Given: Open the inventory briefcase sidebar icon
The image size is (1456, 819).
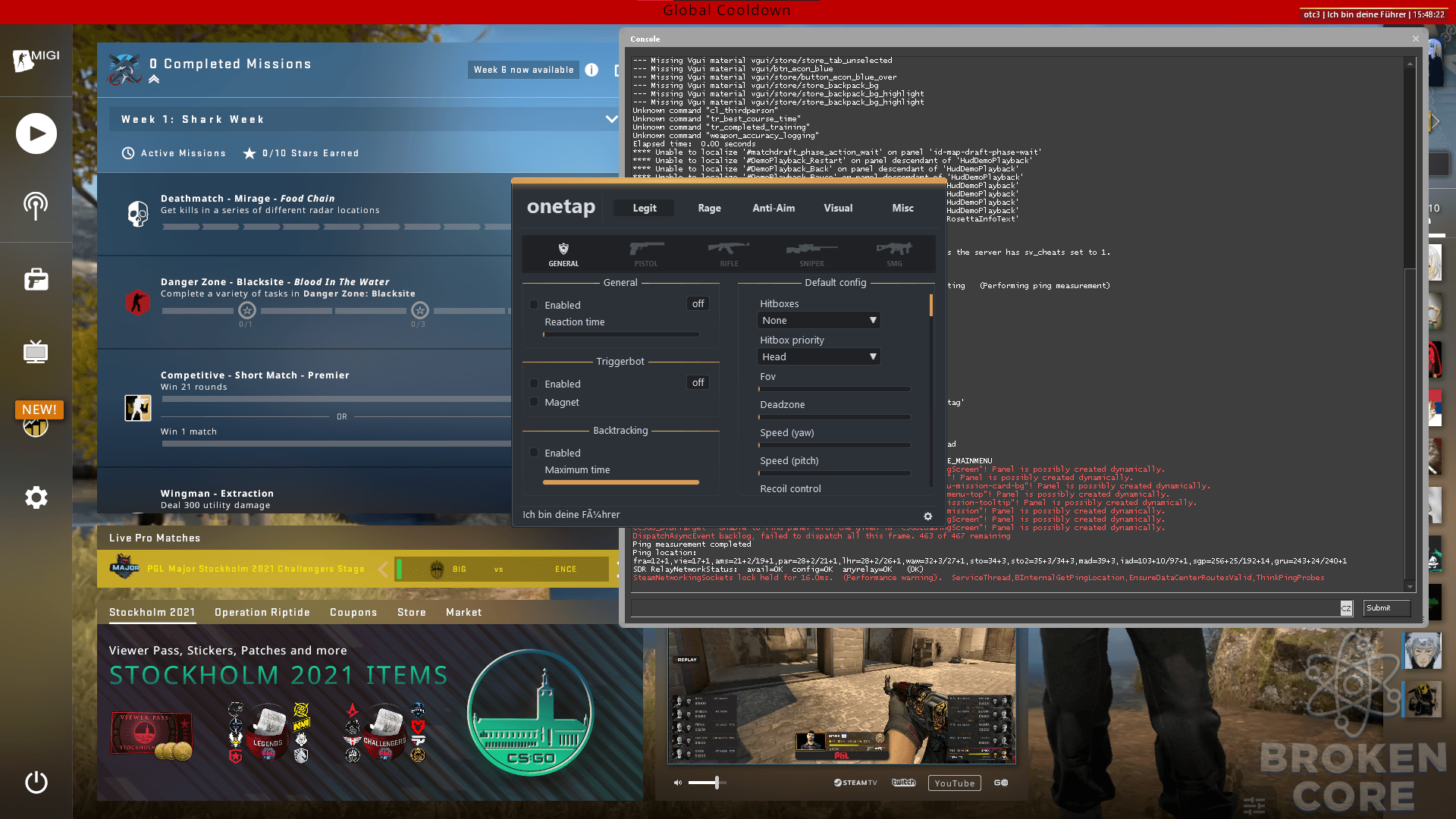Looking at the screenshot, I should pyautogui.click(x=36, y=279).
